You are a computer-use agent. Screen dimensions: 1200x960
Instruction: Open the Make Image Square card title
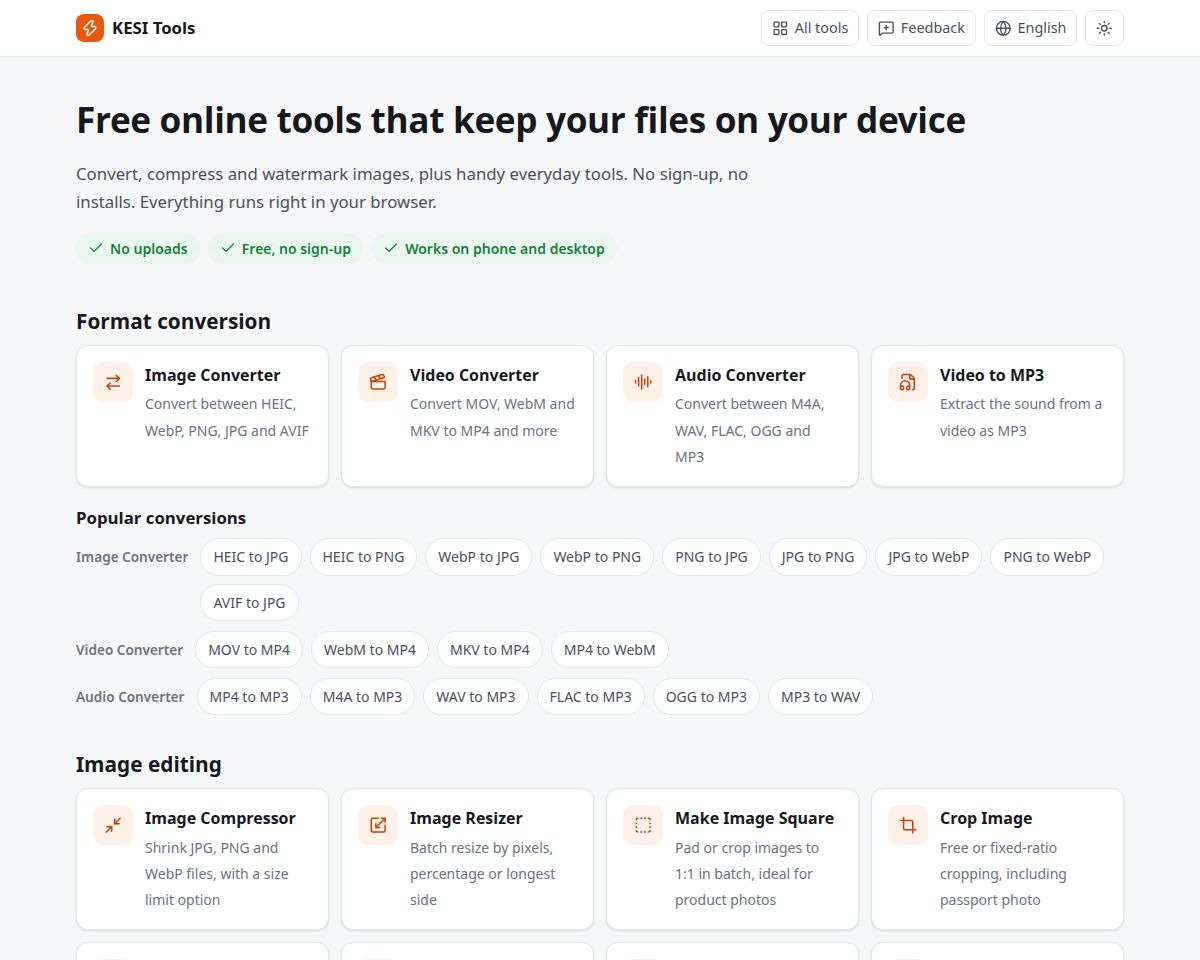(754, 818)
